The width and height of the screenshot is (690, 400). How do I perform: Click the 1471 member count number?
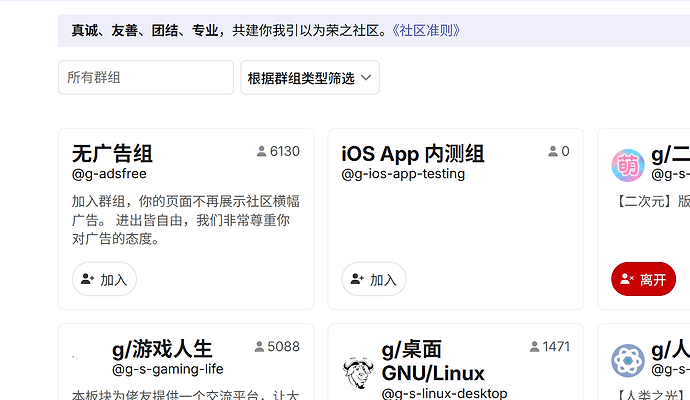(556, 347)
